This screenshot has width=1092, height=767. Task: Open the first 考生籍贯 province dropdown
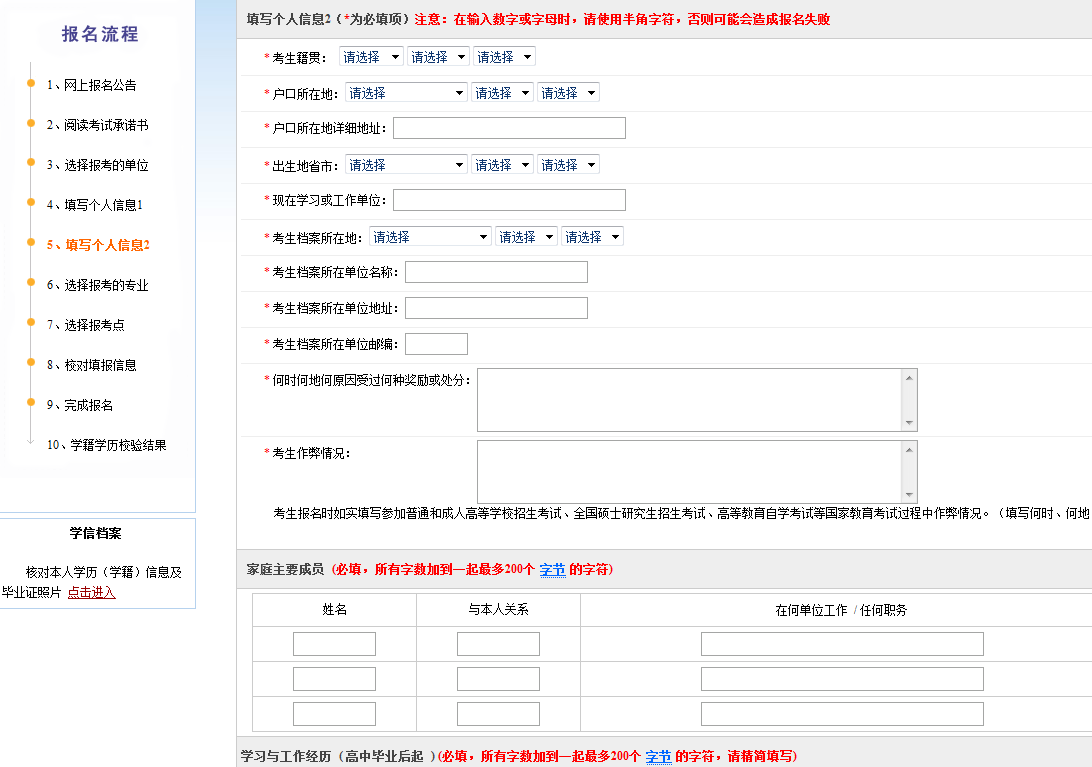[x=371, y=57]
